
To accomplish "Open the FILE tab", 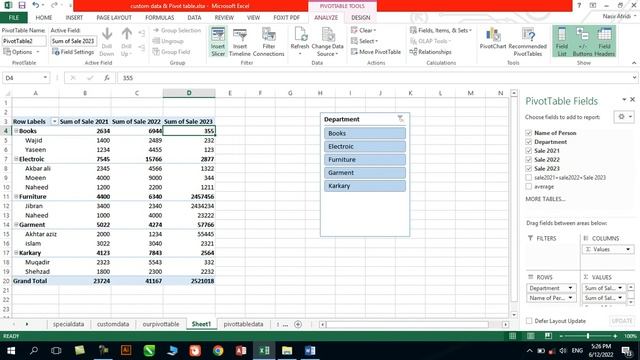I will point(14,18).
